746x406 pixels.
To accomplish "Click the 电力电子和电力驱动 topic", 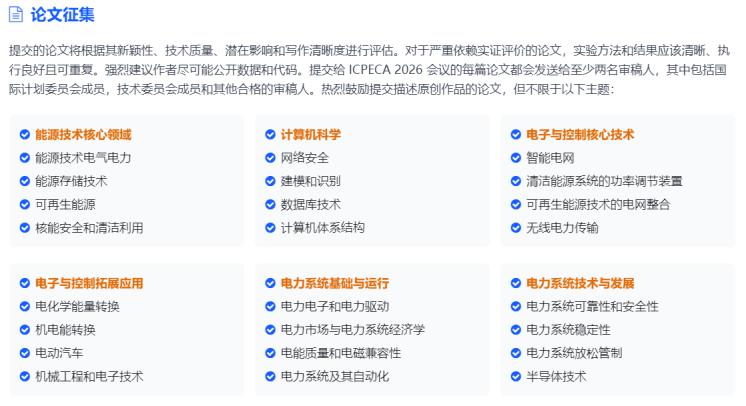I will click(335, 307).
